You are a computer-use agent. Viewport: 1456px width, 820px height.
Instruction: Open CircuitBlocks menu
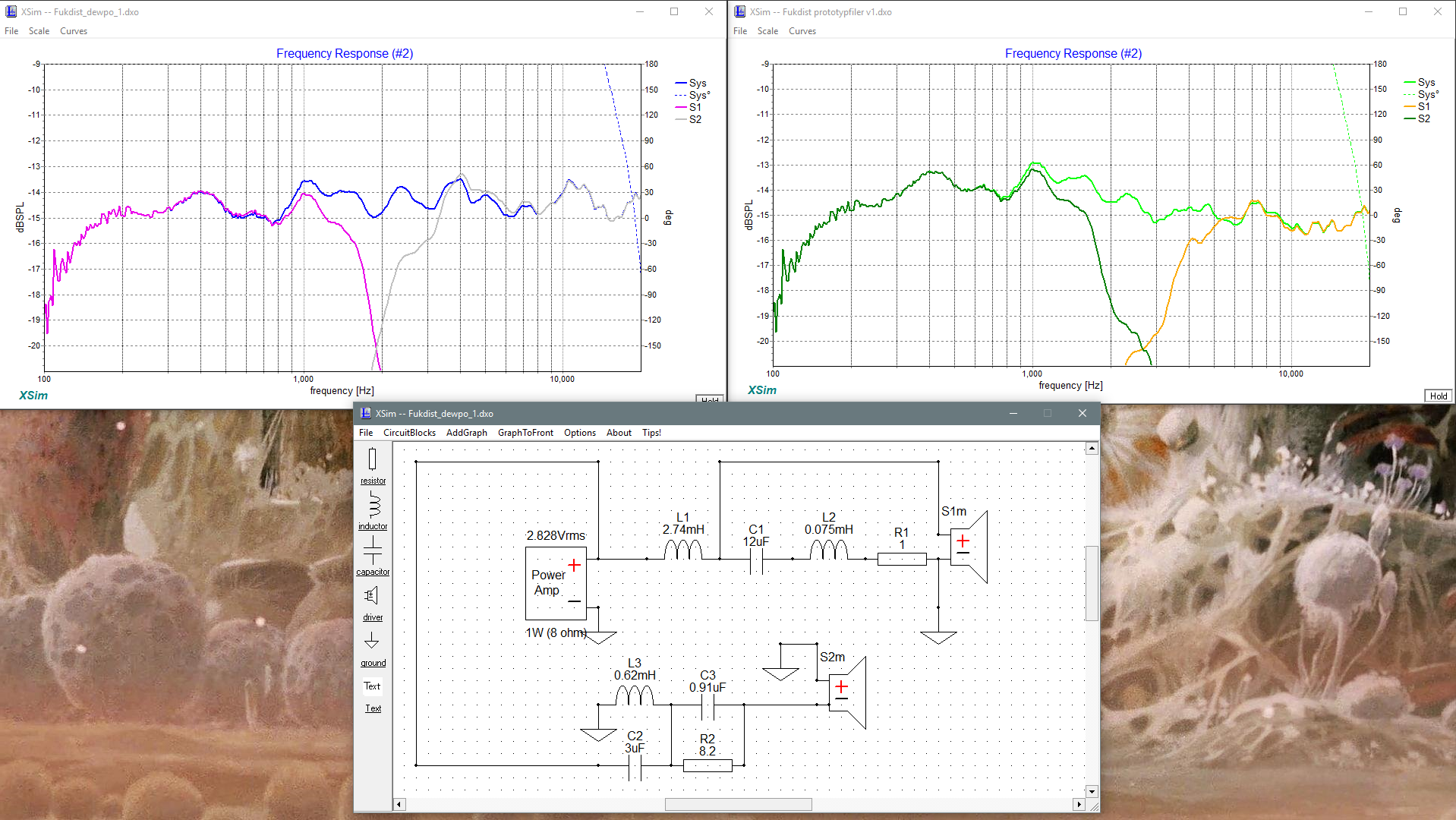tap(409, 433)
